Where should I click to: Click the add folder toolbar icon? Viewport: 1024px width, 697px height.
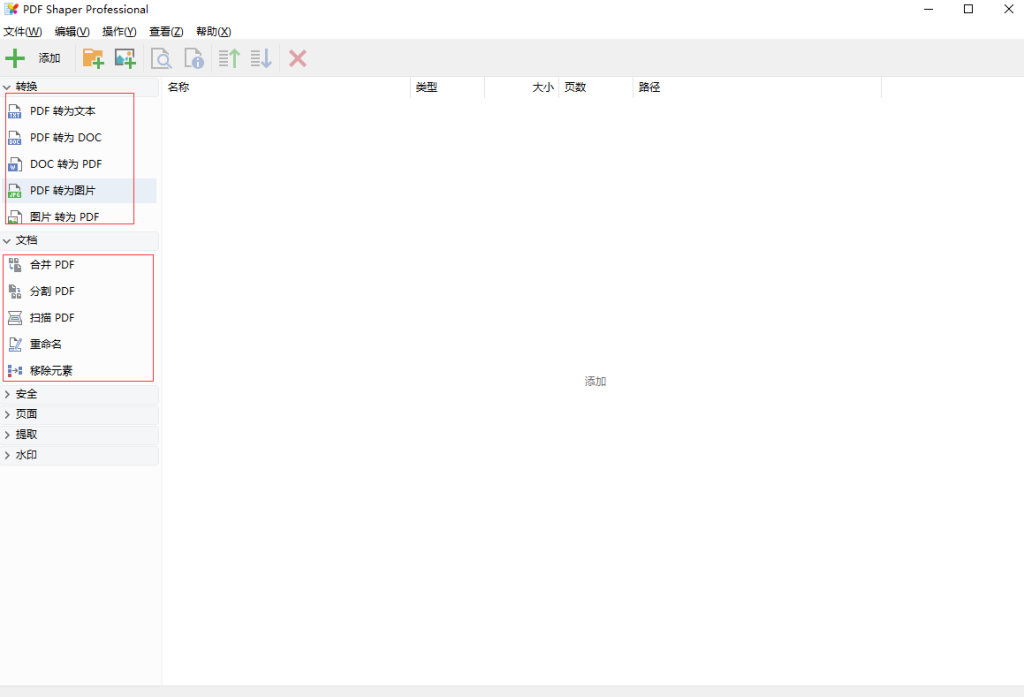pyautogui.click(x=93, y=58)
